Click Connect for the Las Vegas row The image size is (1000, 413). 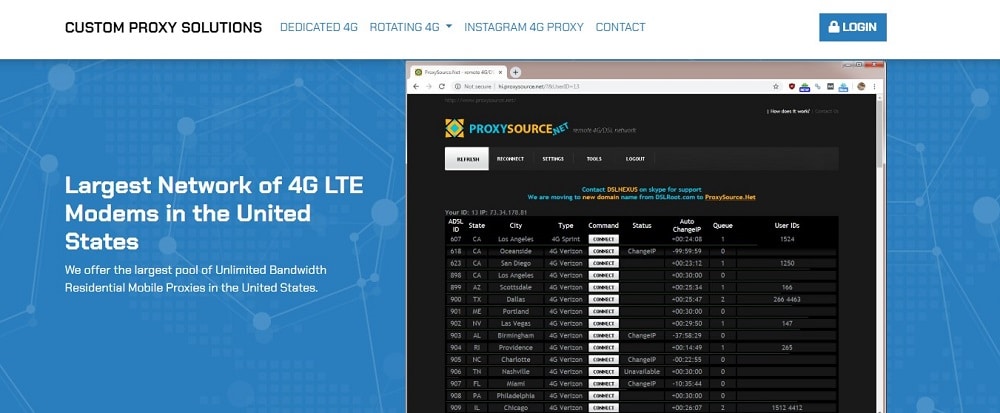coord(603,324)
